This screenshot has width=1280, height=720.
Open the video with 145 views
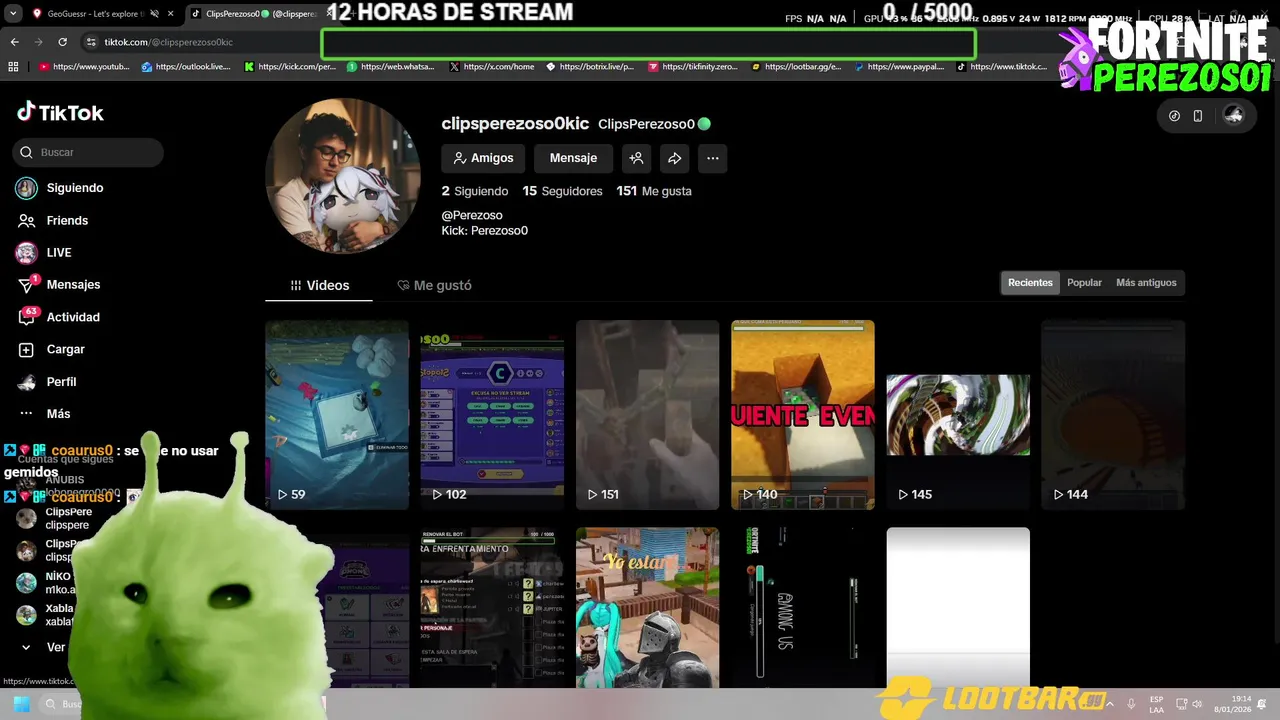[x=958, y=415]
